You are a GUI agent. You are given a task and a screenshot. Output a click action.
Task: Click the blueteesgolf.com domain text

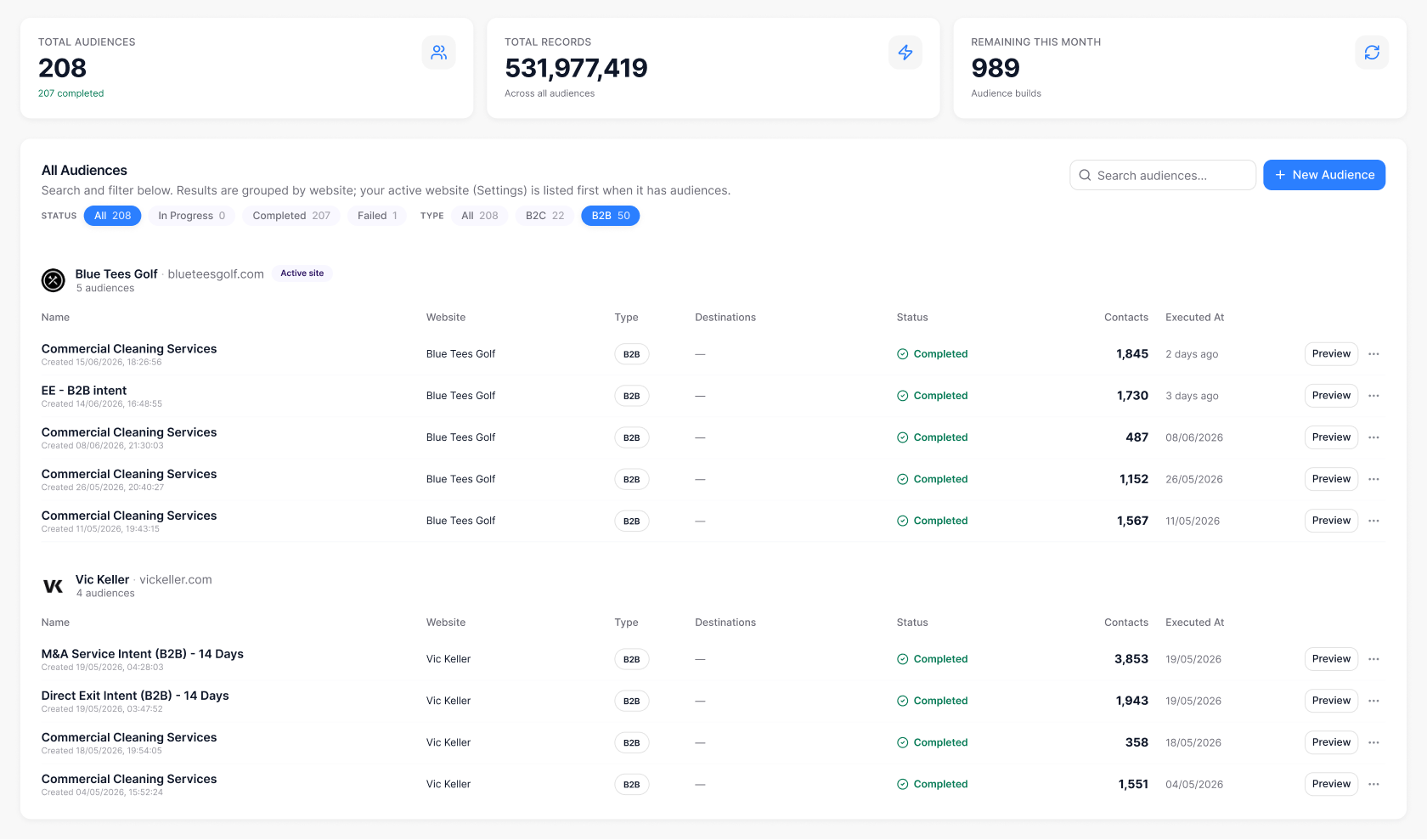pos(216,274)
